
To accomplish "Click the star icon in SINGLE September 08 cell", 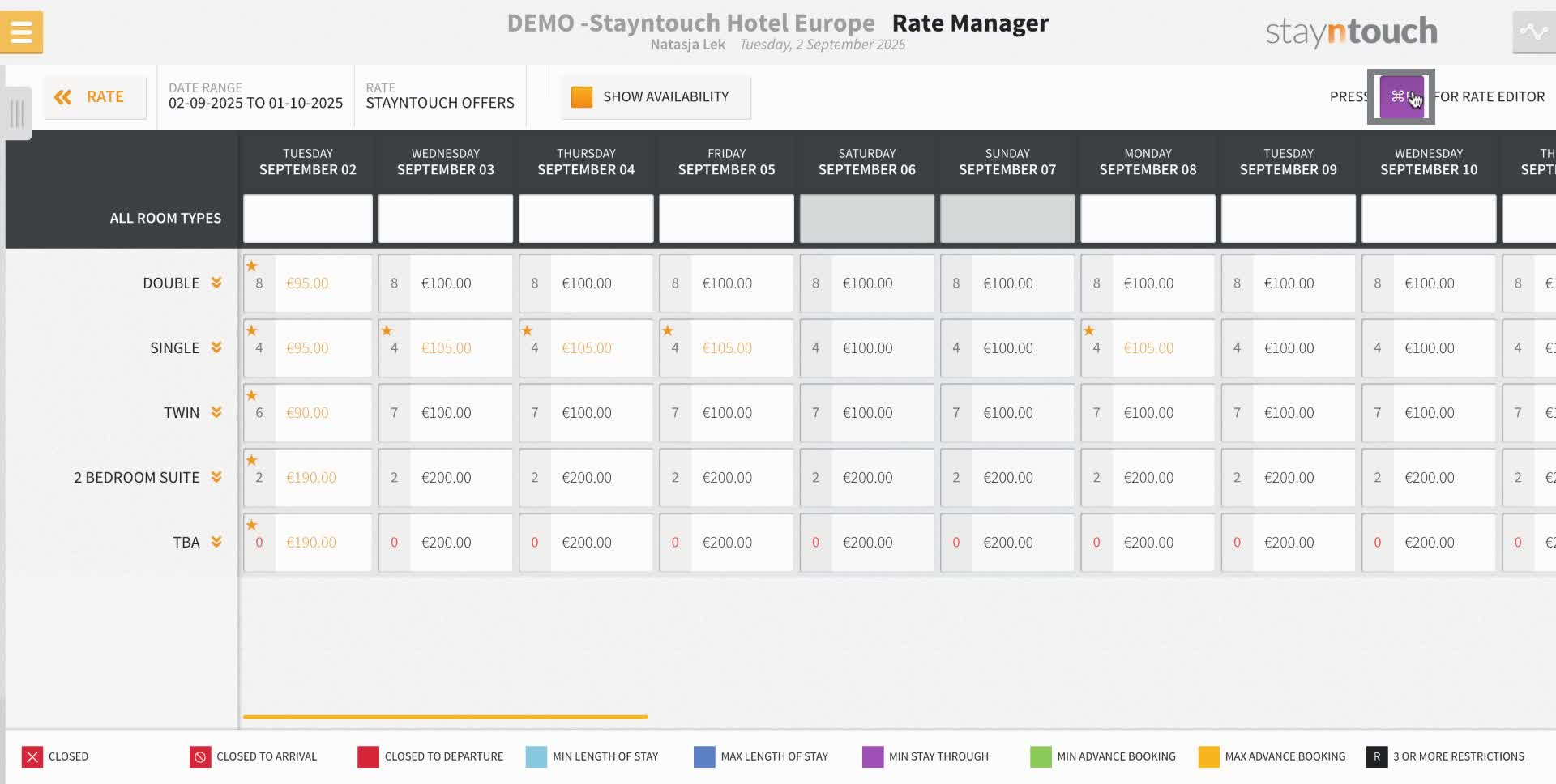I will 1089,330.
